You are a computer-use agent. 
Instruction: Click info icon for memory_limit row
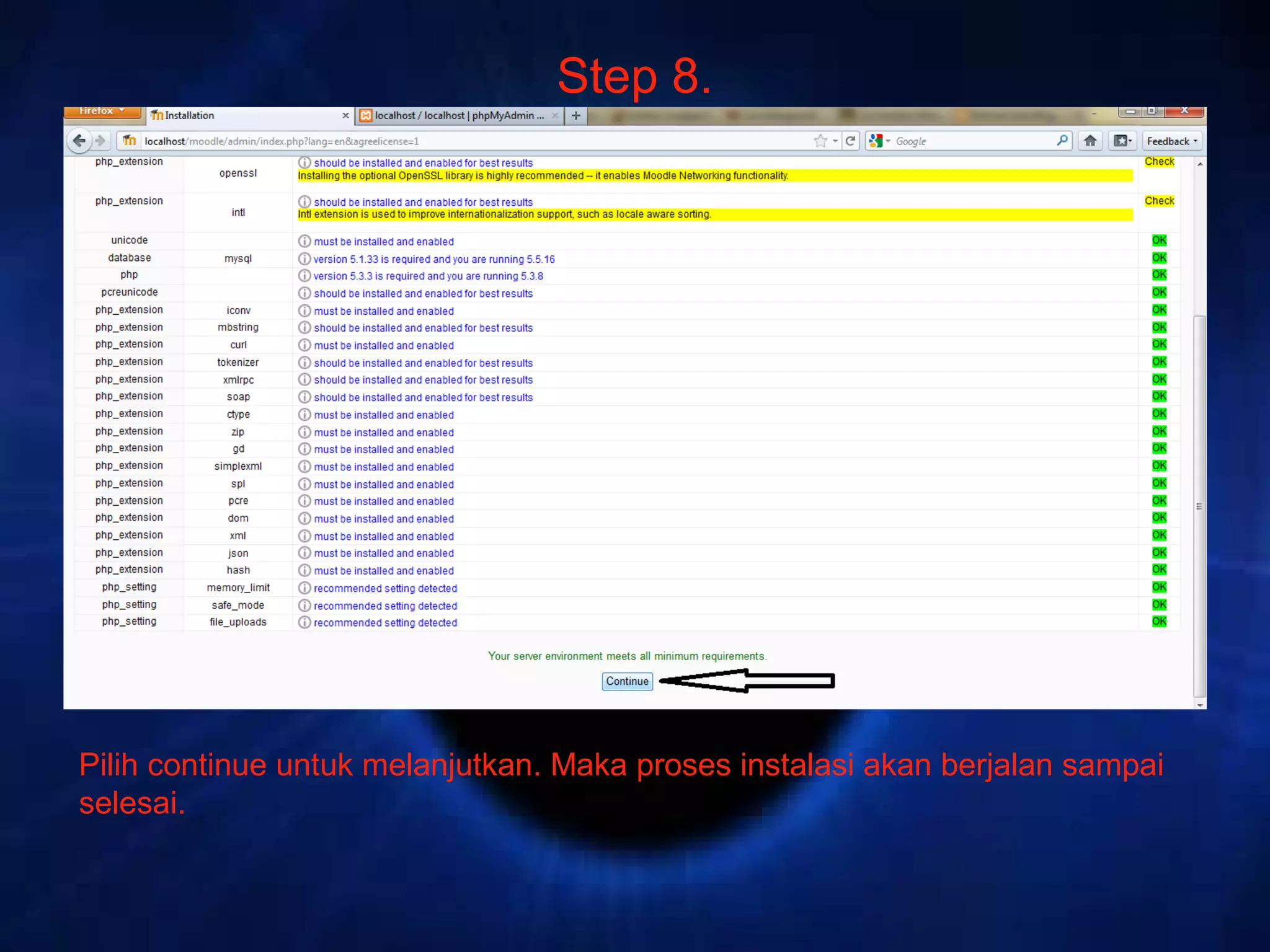coord(304,588)
